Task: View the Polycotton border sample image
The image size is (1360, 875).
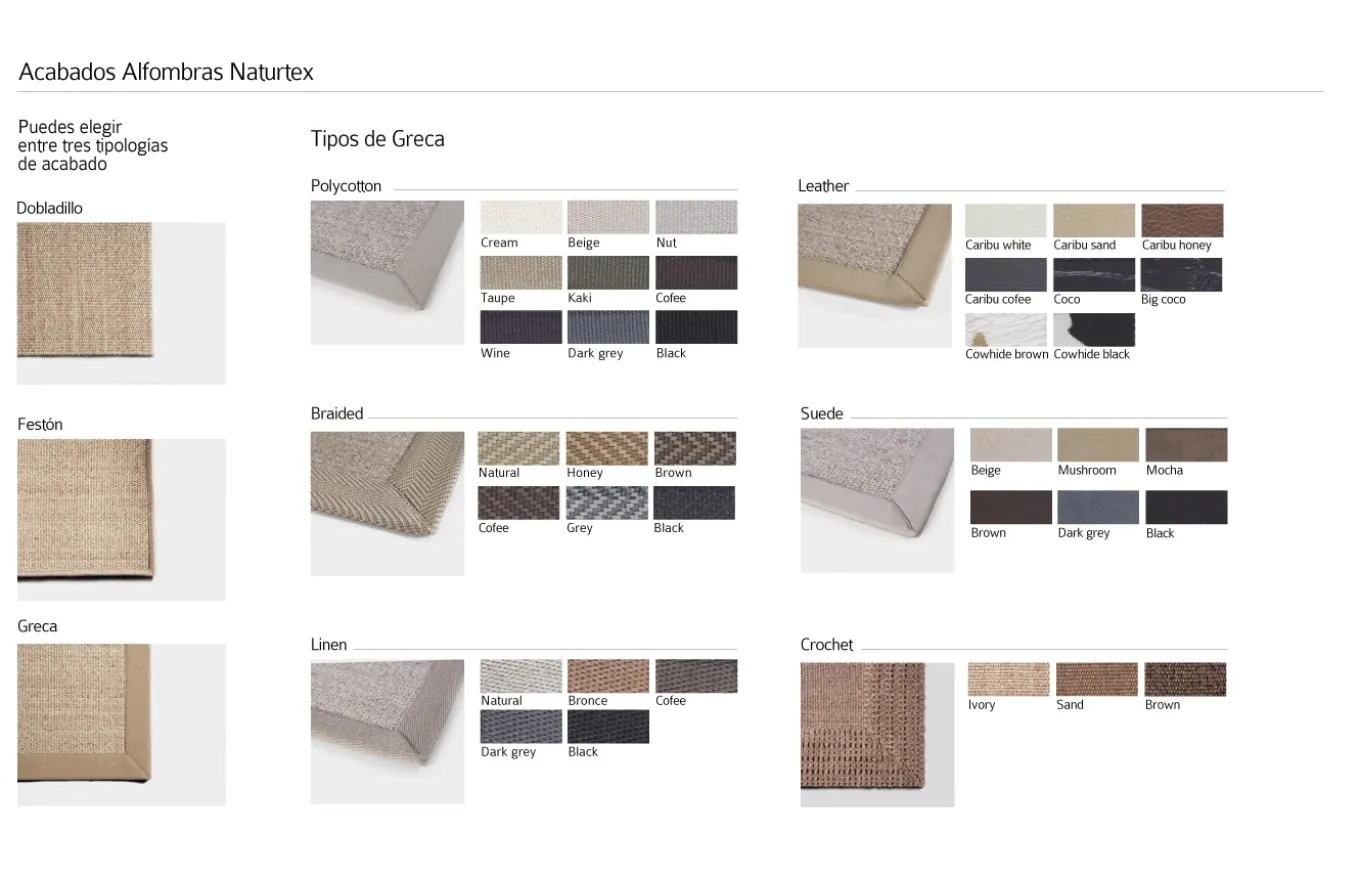Action: [388, 273]
